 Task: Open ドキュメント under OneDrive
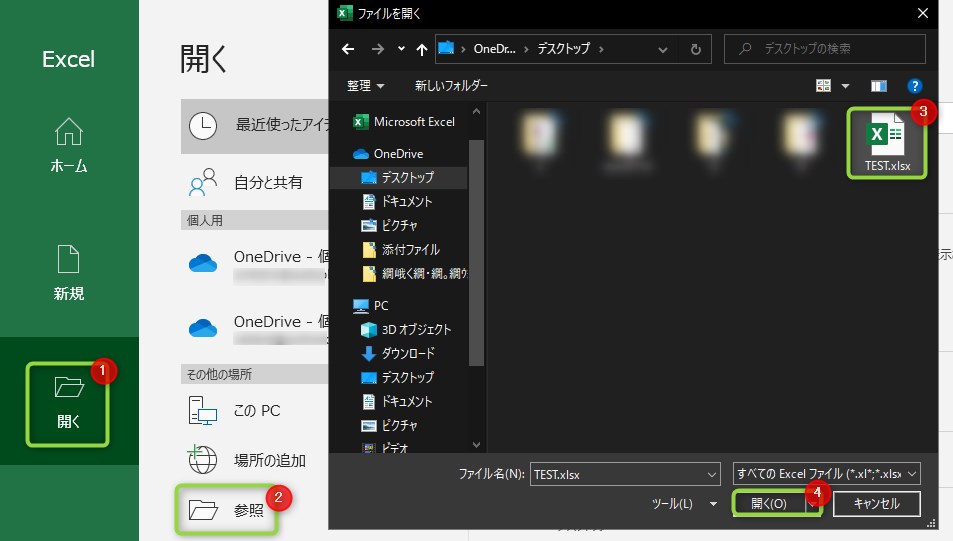[398, 201]
